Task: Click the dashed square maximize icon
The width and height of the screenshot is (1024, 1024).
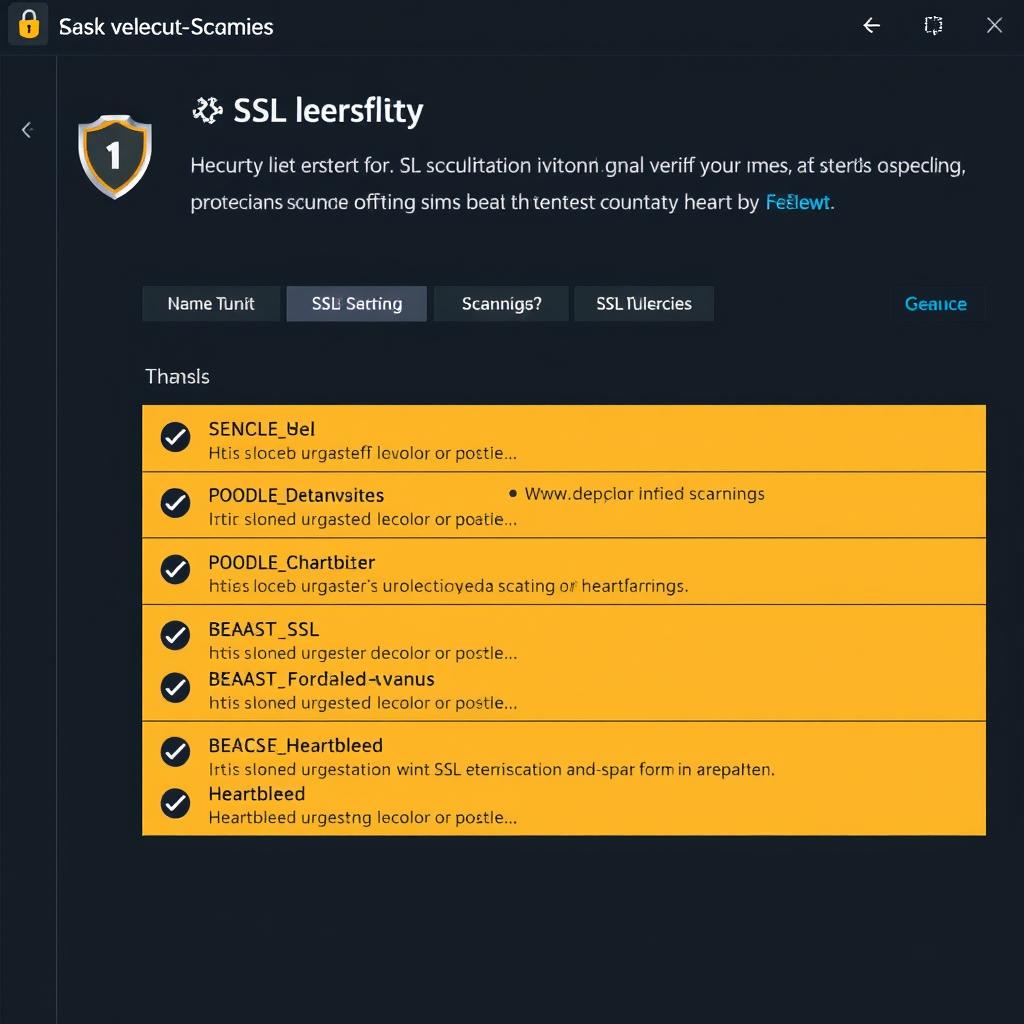Action: click(x=933, y=25)
